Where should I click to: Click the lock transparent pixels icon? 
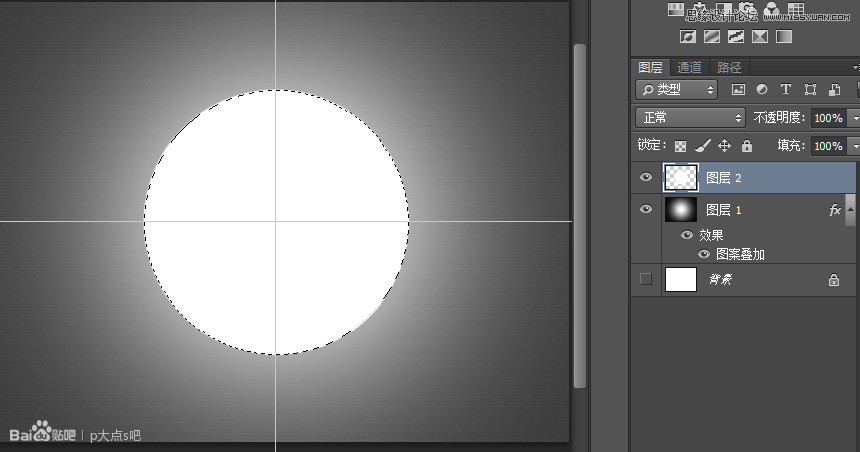681,146
